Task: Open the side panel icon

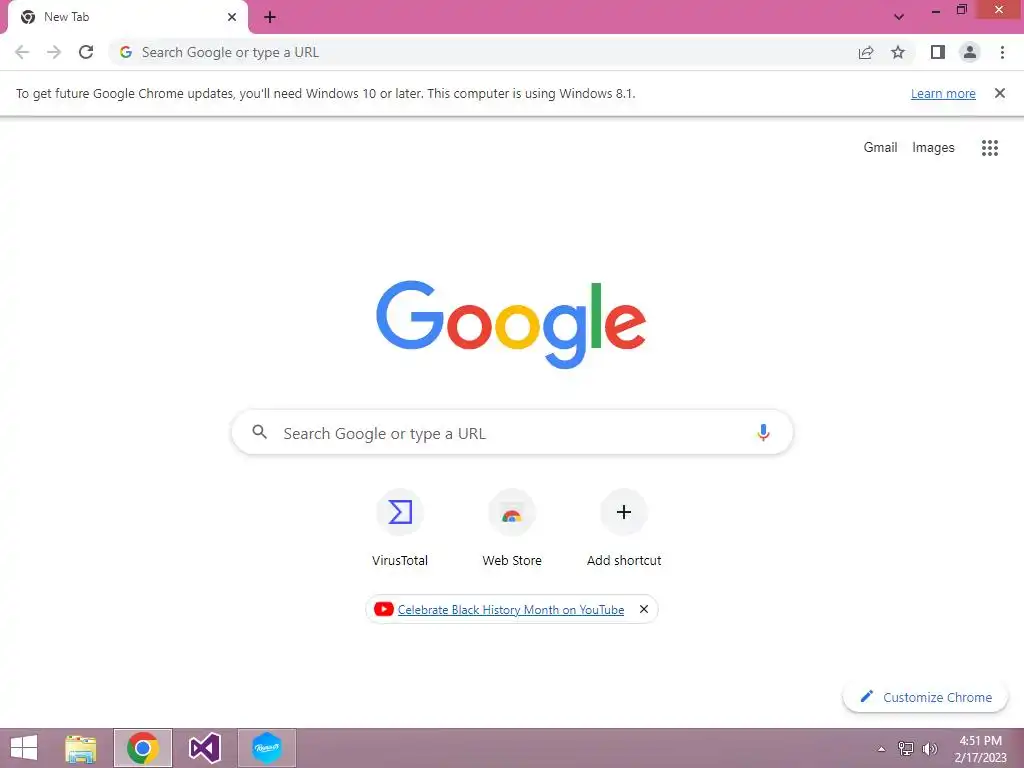Action: pyautogui.click(x=938, y=52)
